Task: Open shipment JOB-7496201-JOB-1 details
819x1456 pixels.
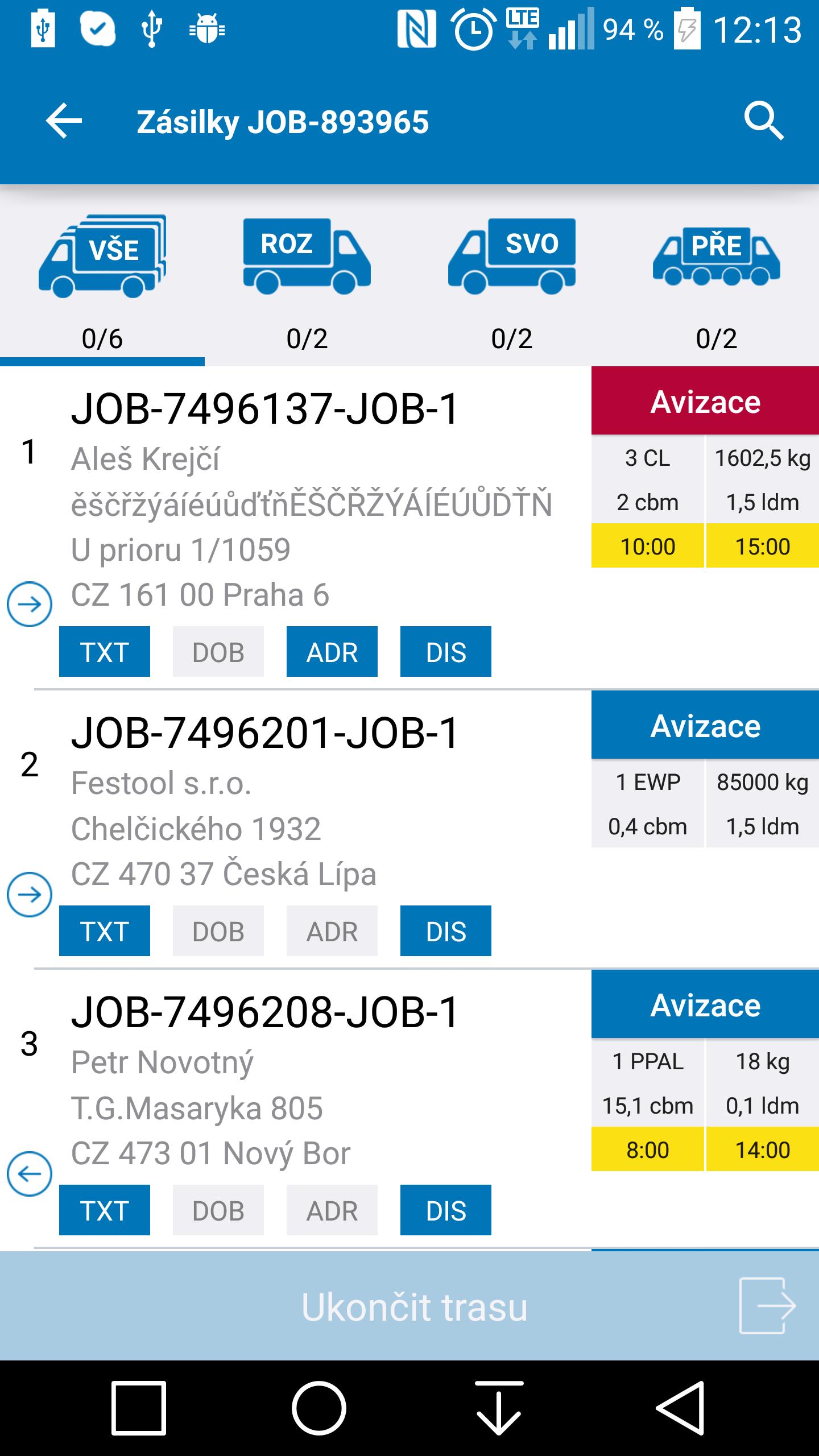Action: [264, 733]
